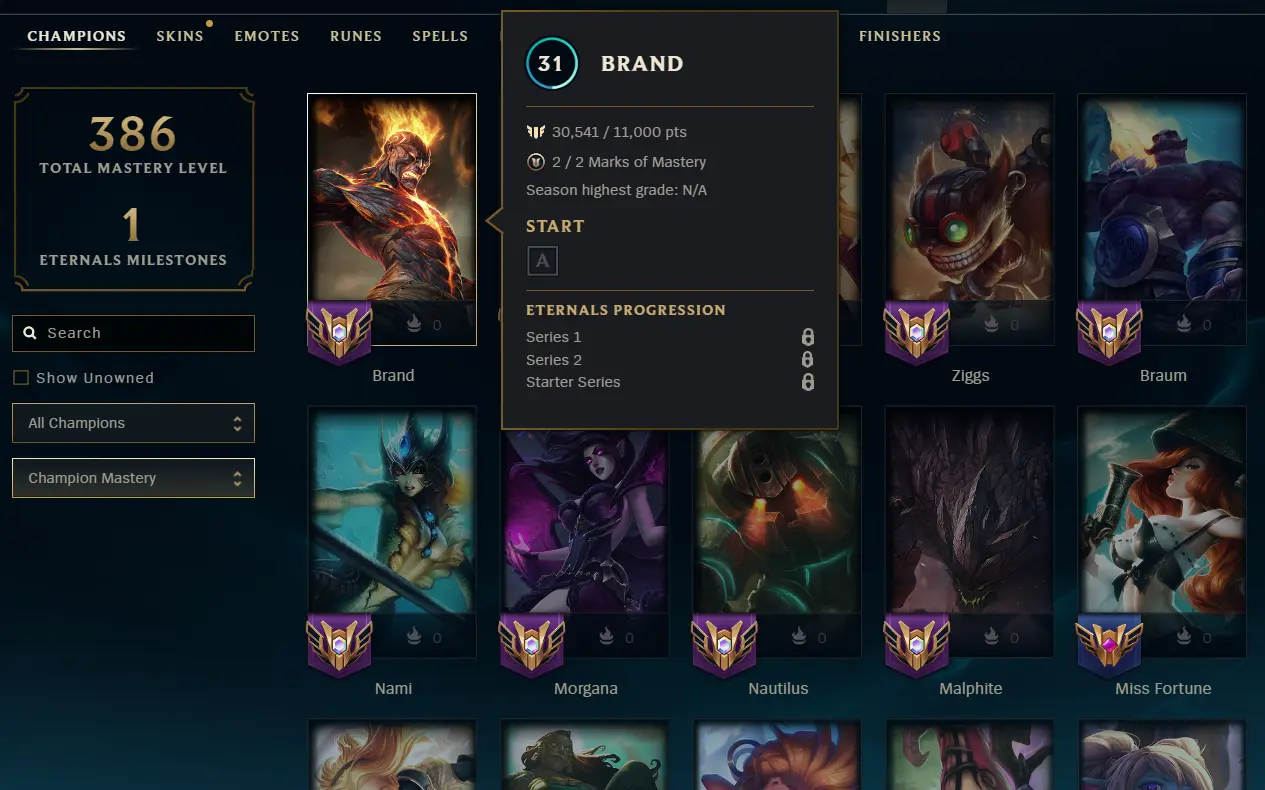The image size is (1265, 790).
Task: Go to the Finishers tab
Action: (900, 36)
